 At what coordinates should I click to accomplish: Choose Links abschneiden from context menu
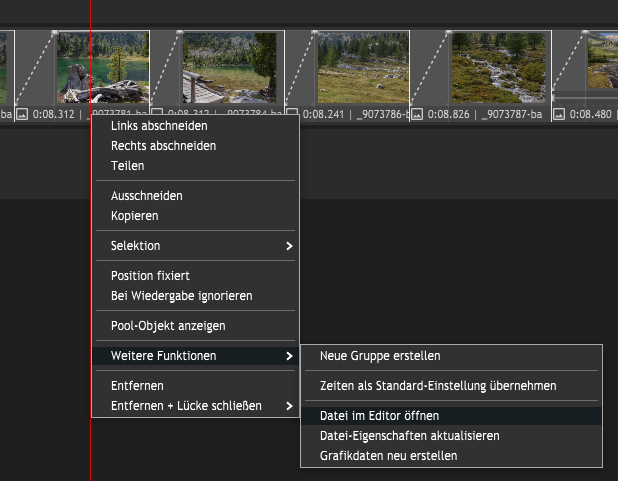tap(195, 126)
